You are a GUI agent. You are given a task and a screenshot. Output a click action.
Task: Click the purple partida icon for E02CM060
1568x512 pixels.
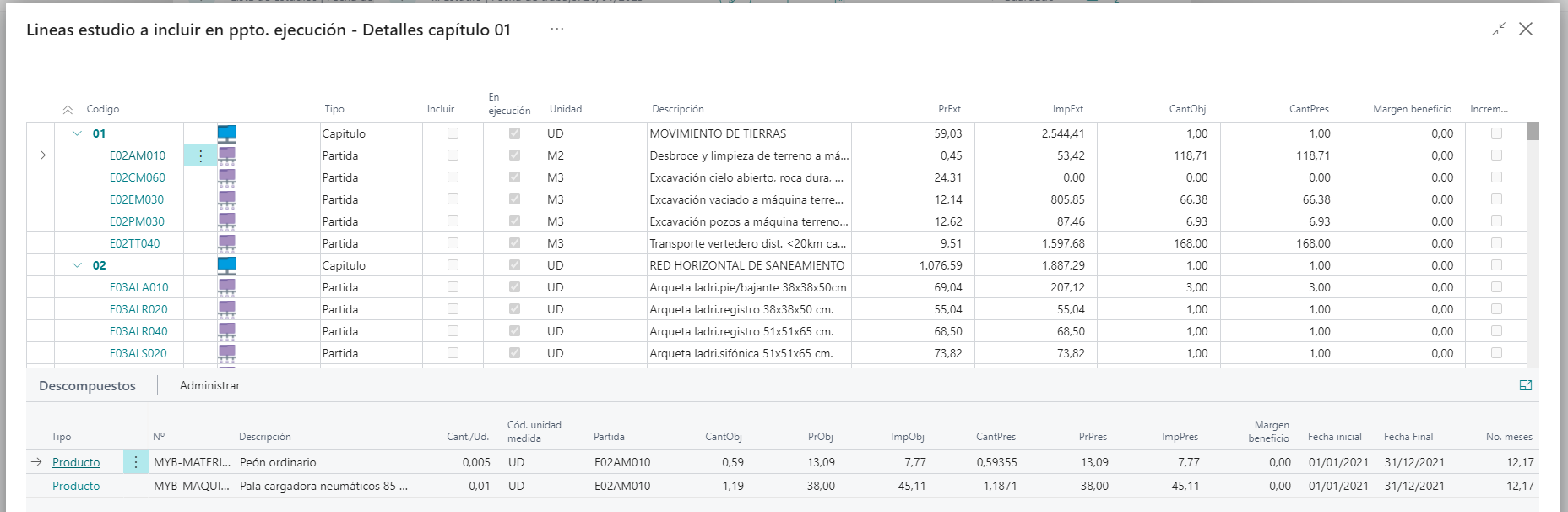pos(227,177)
